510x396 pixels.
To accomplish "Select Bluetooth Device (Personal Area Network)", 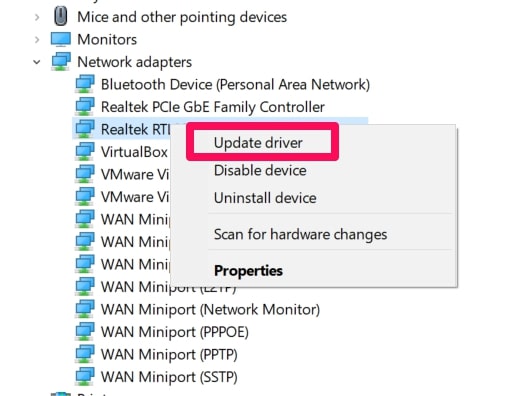I will [x=235, y=84].
